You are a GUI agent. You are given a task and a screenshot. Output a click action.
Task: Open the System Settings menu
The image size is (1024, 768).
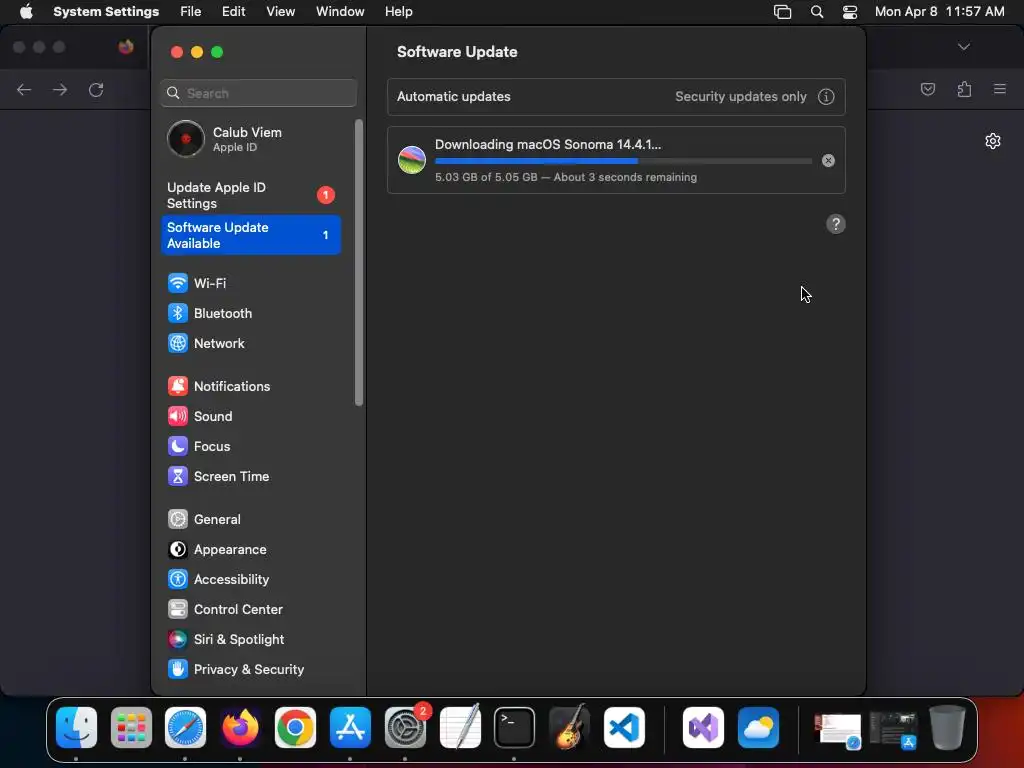106,12
